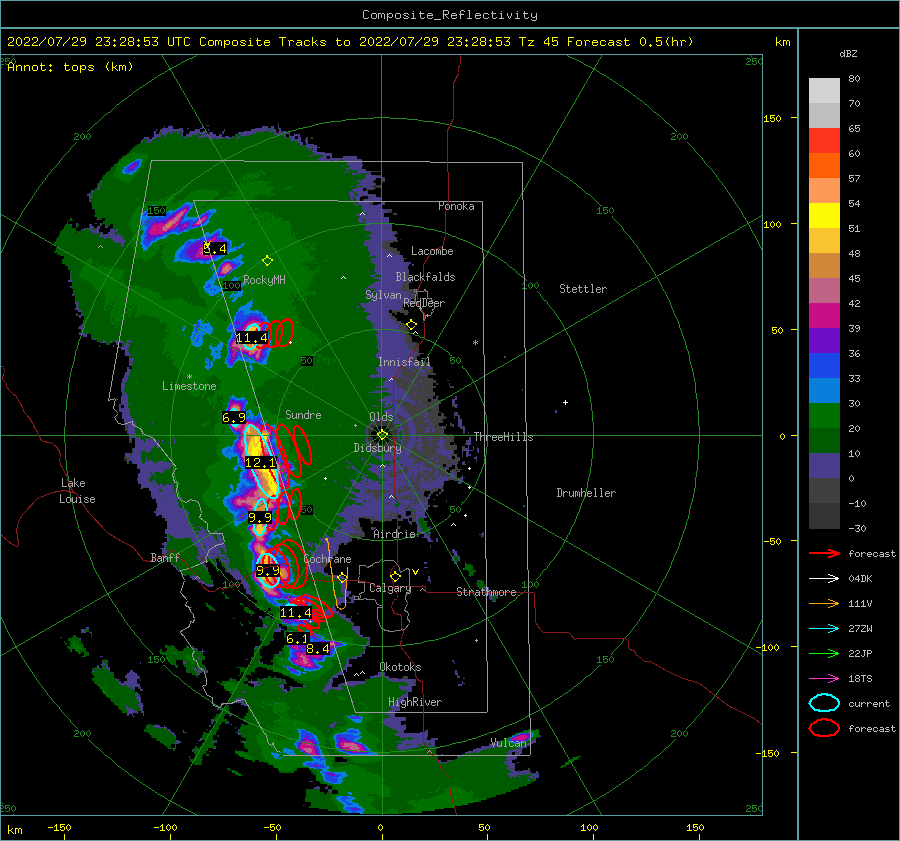Click the Didsbury label

[x=378, y=448]
